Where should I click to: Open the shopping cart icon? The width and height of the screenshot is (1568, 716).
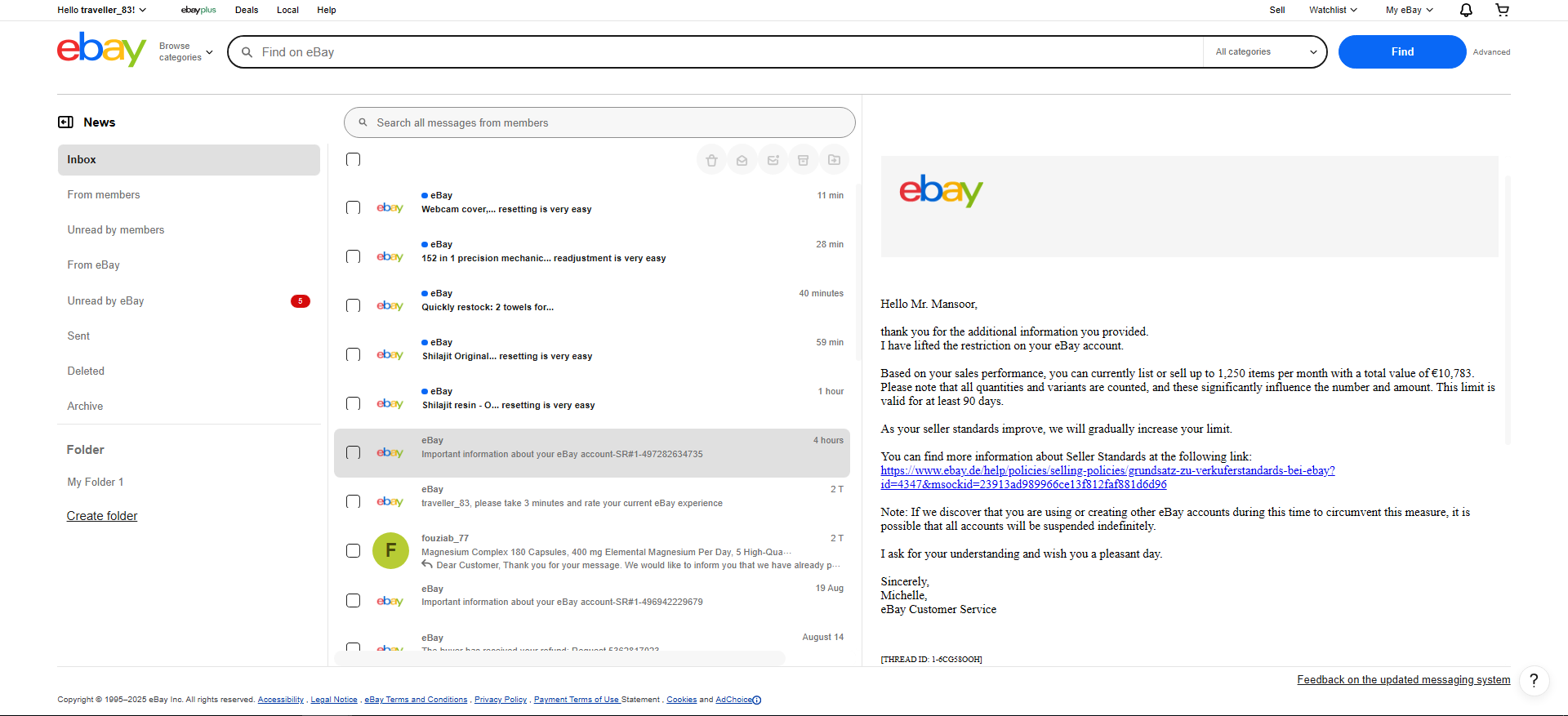tap(1502, 10)
